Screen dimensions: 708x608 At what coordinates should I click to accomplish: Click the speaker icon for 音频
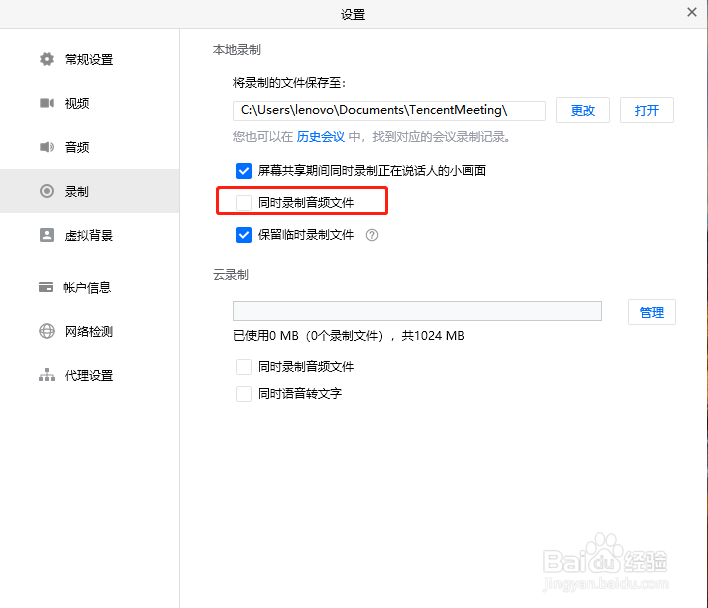[x=47, y=147]
